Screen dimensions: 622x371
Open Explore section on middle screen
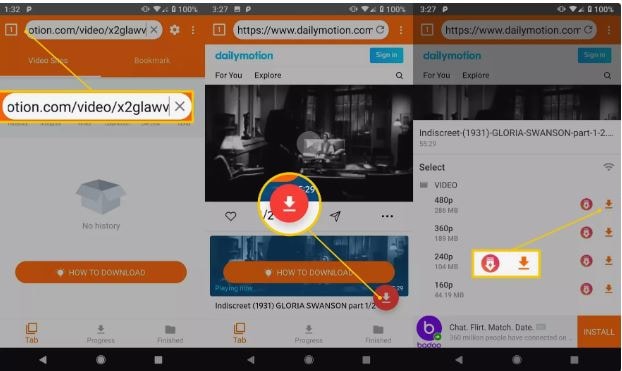click(x=268, y=75)
